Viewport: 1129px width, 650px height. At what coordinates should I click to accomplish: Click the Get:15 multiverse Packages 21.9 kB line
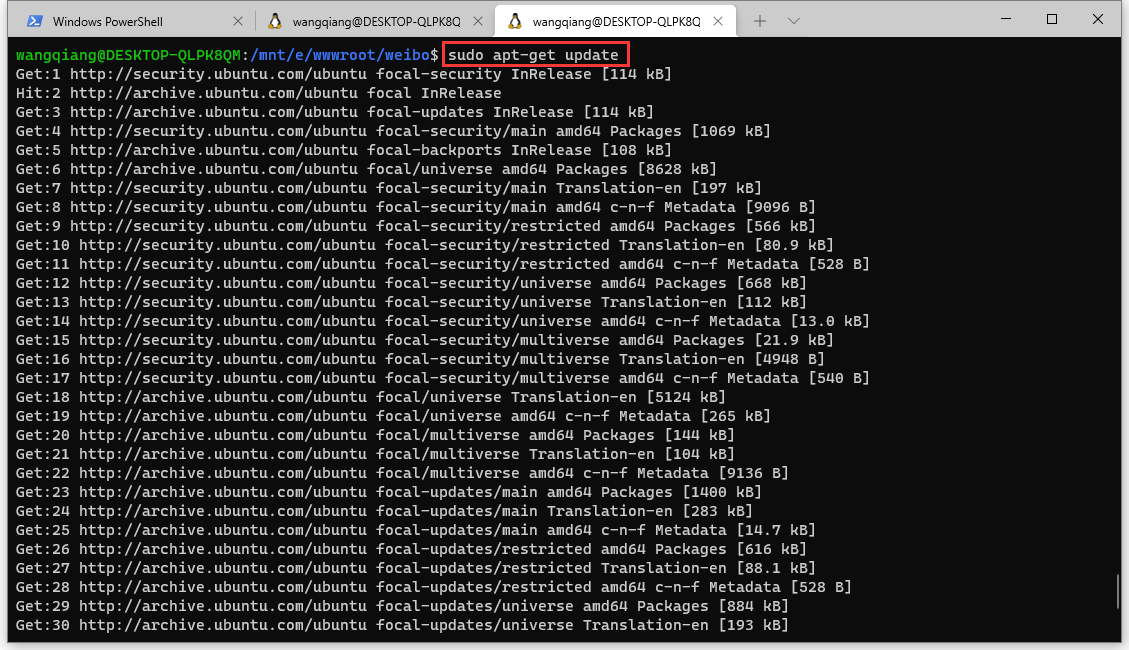tap(425, 340)
